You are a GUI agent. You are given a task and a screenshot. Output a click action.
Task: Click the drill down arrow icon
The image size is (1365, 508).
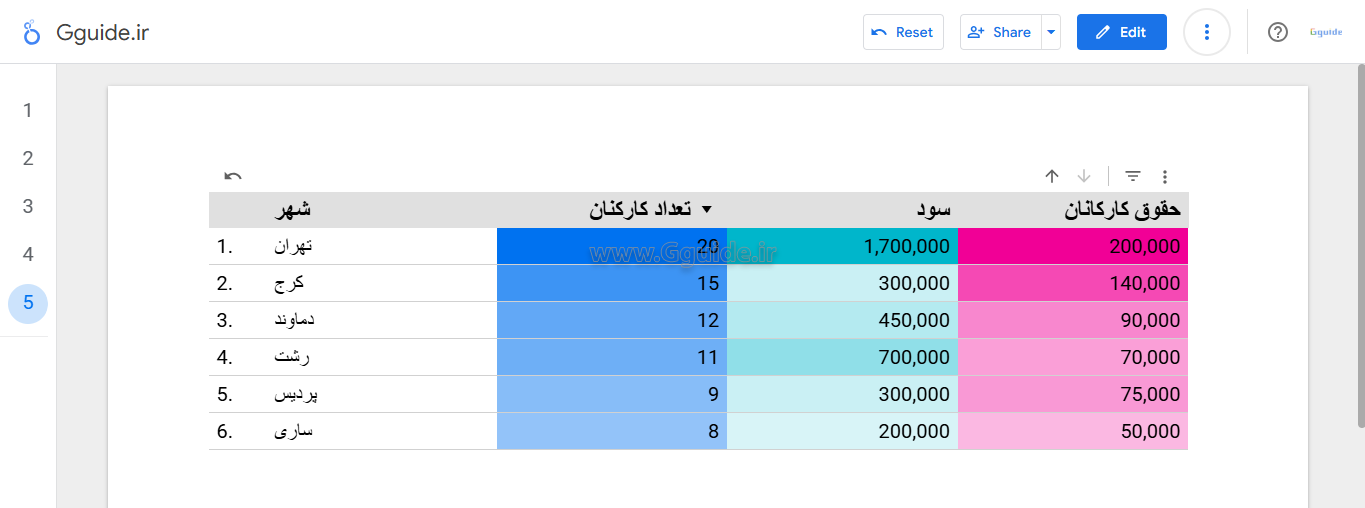click(1084, 176)
